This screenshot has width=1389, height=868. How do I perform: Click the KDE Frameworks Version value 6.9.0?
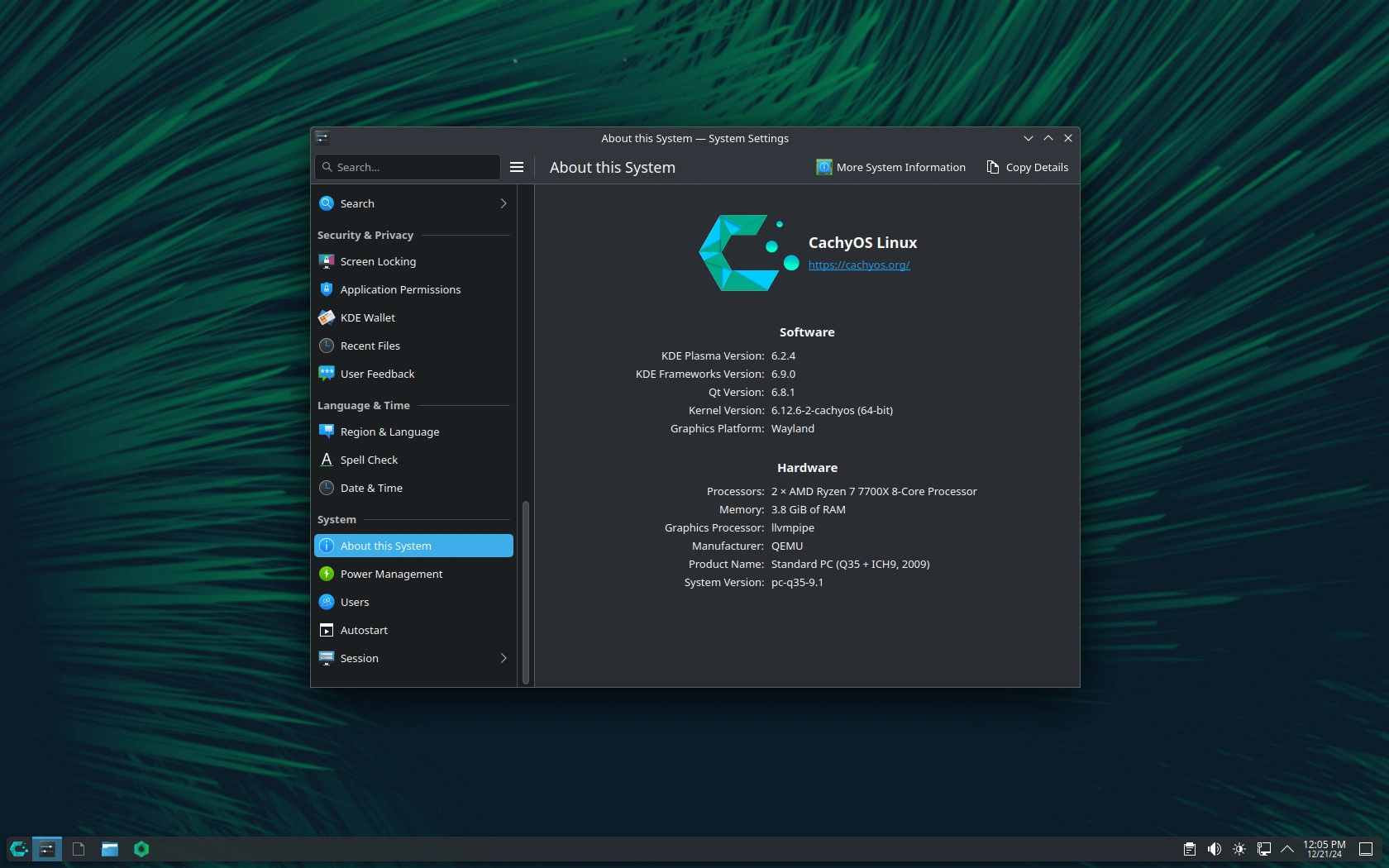click(x=783, y=374)
